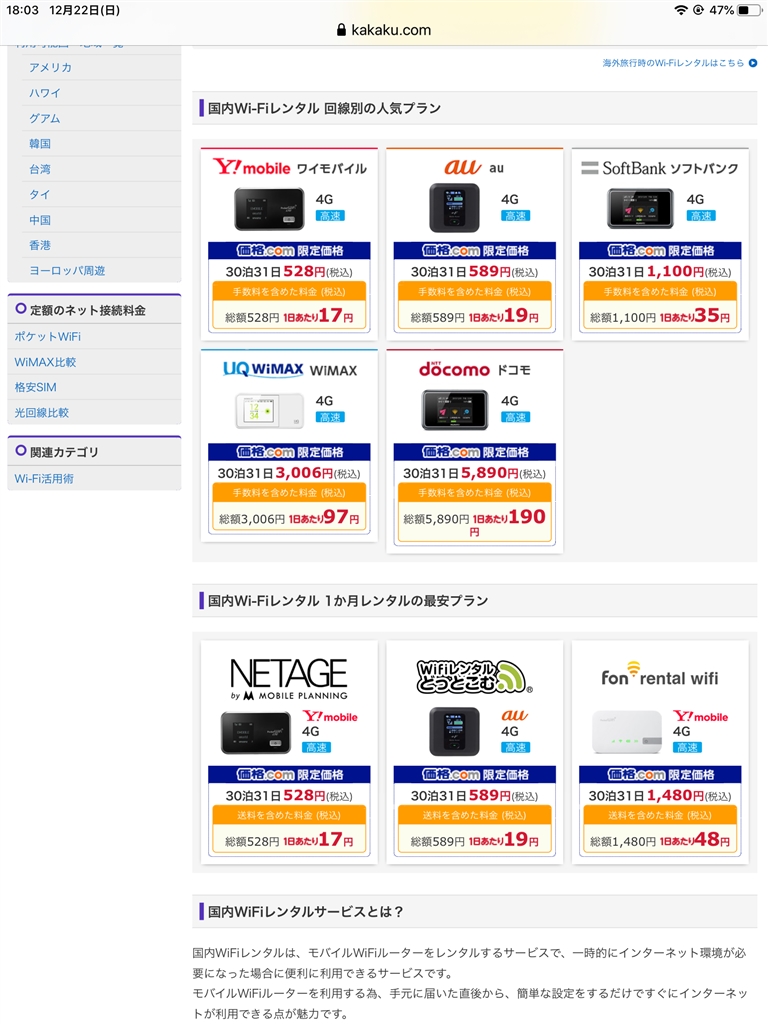Tap the fon rental wifi logo
768x1024 pixels.
pyautogui.click(x=660, y=675)
